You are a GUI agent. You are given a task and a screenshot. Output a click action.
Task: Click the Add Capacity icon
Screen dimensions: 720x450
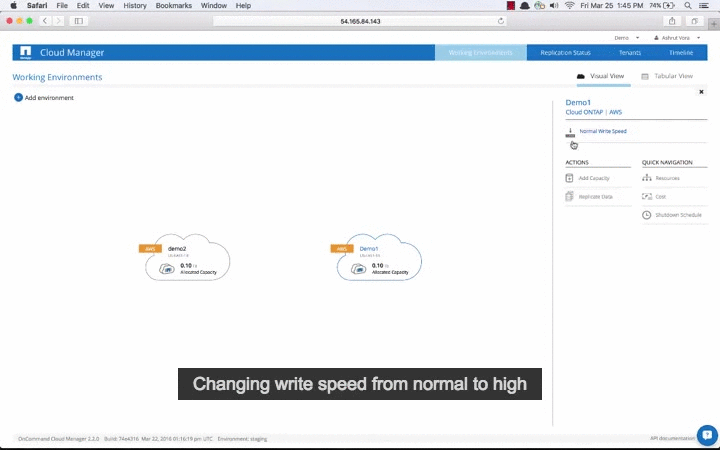click(x=569, y=178)
